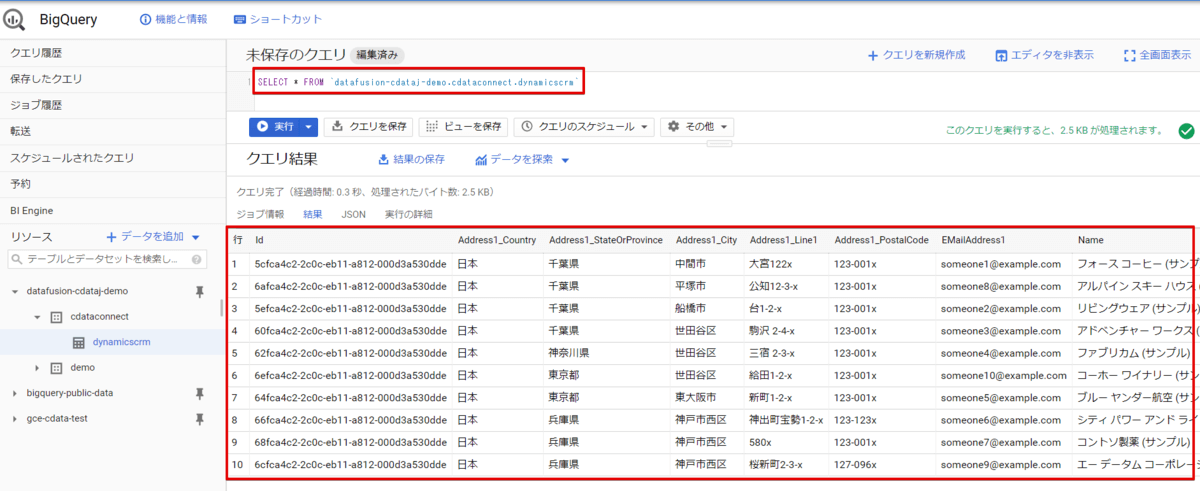Viewport: 1200px width, 491px height.
Task: Open その他 settings dropdown
Action: point(697,127)
